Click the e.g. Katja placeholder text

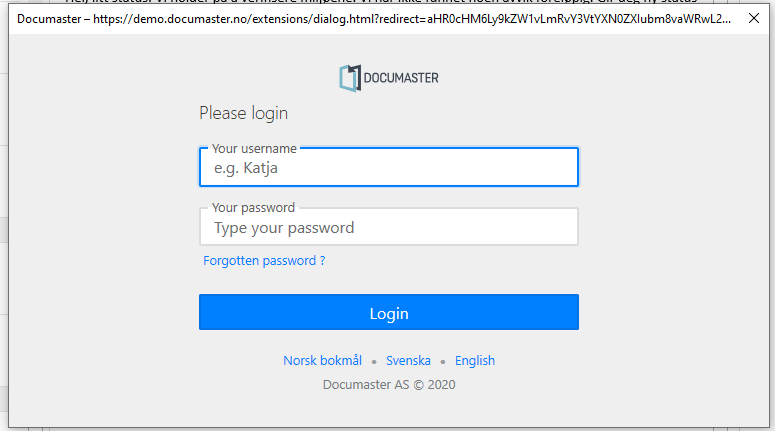click(246, 169)
